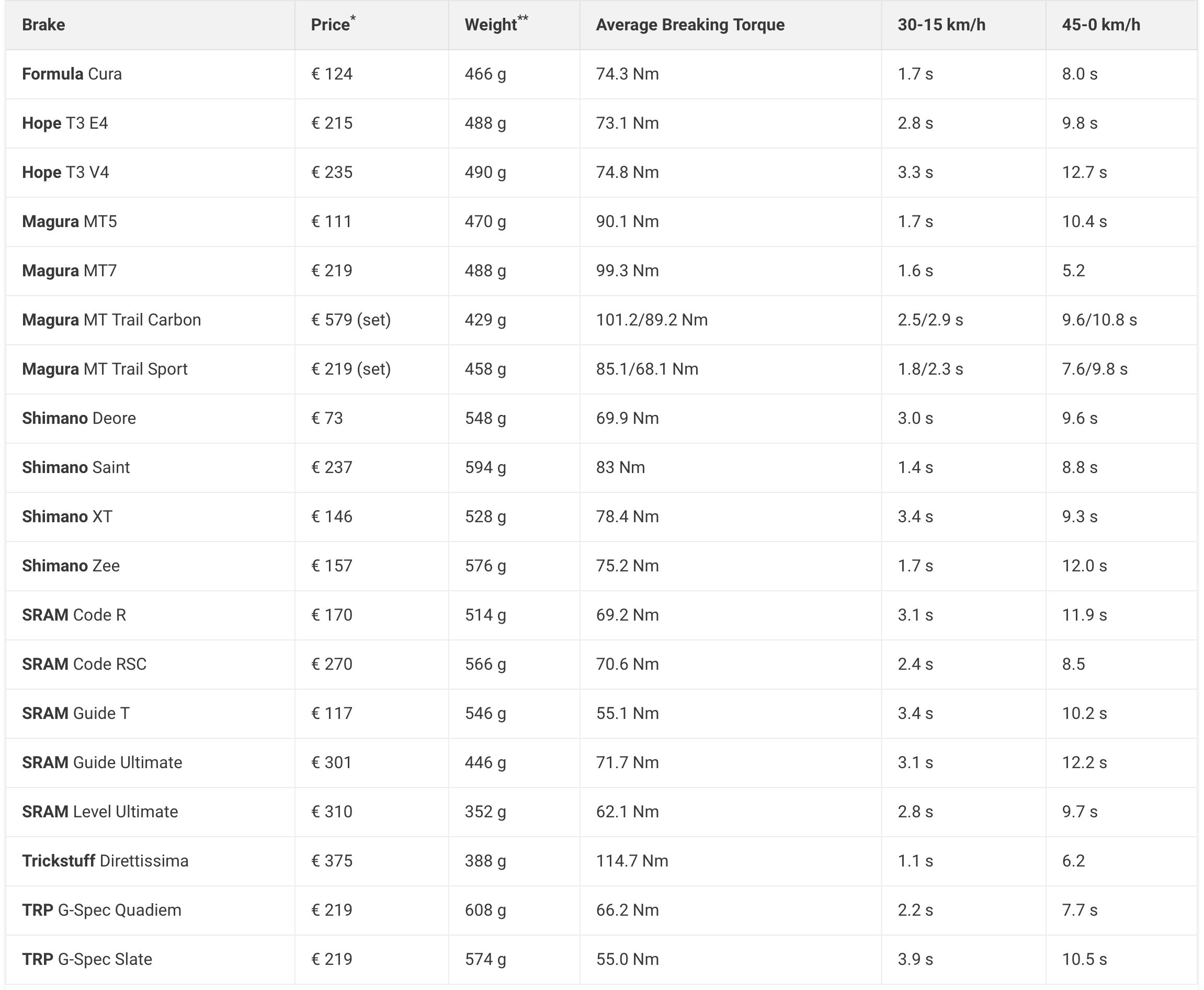Click the Trickstuff Direttissima brake name
Screen dimensions: 1204x990
point(105,861)
